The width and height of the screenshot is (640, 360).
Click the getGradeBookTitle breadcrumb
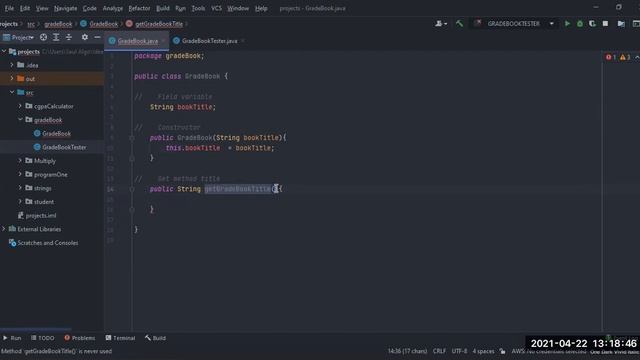pyautogui.click(x=159, y=24)
